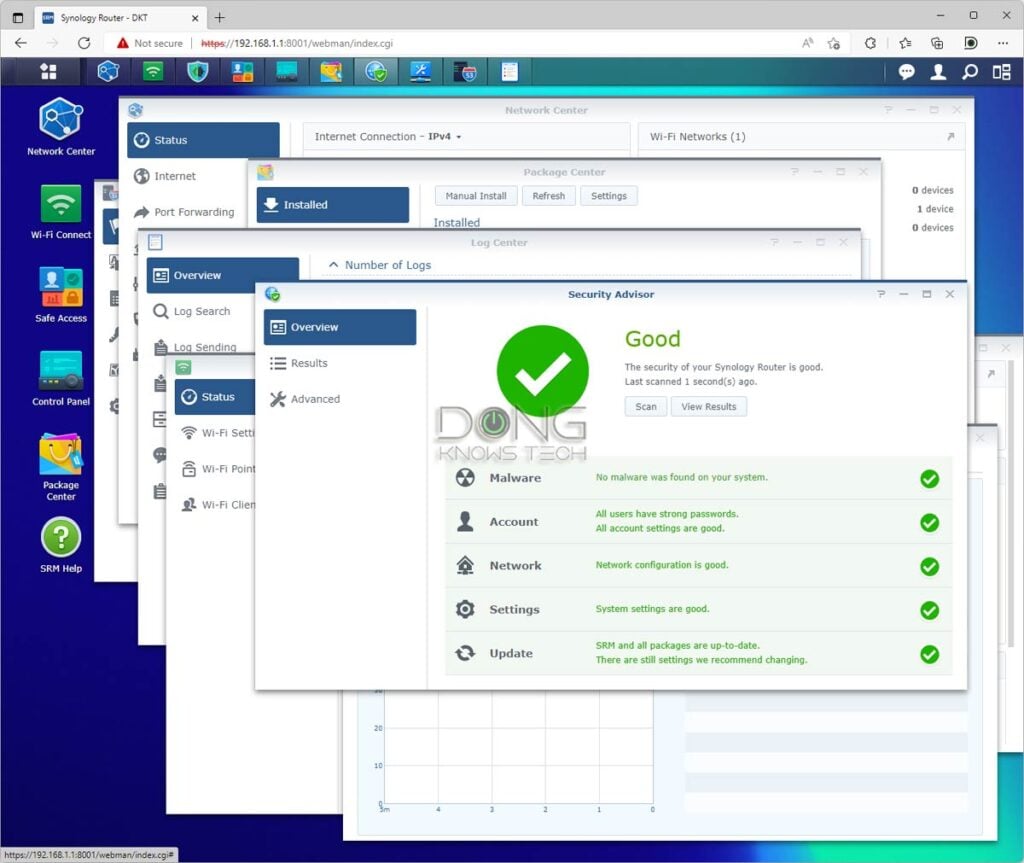Click the Account row in Security Advisor

(698, 521)
